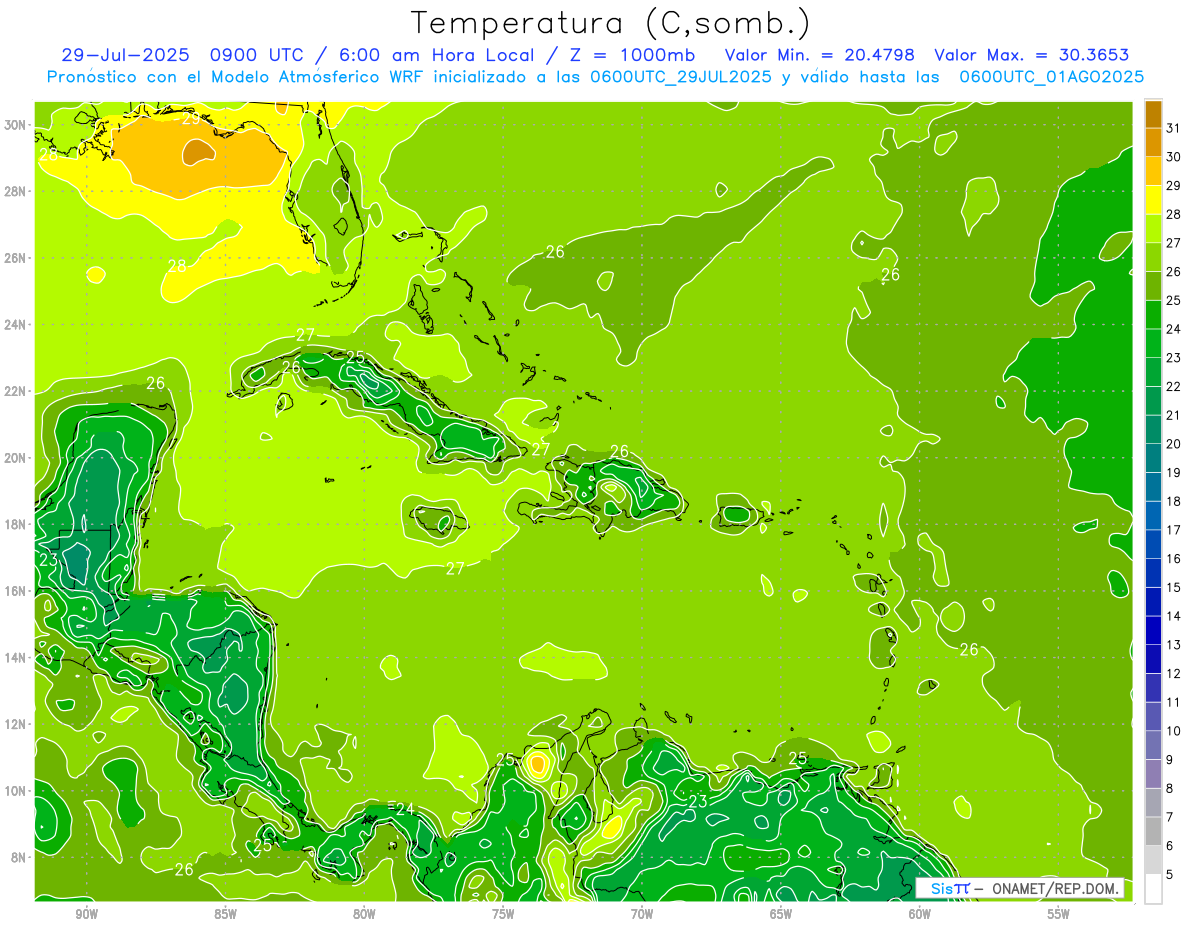Click the '22N' latitude label

pyautogui.click(x=14, y=391)
